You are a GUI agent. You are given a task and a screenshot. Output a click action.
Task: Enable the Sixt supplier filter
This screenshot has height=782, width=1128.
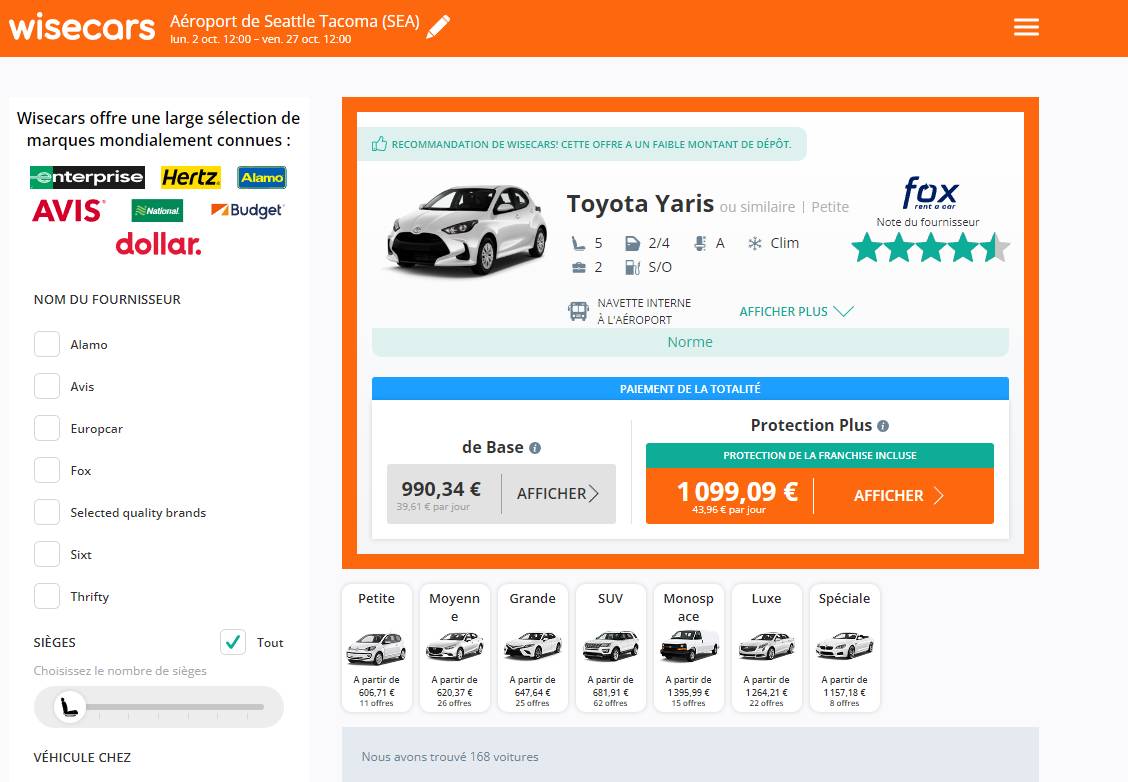click(47, 554)
